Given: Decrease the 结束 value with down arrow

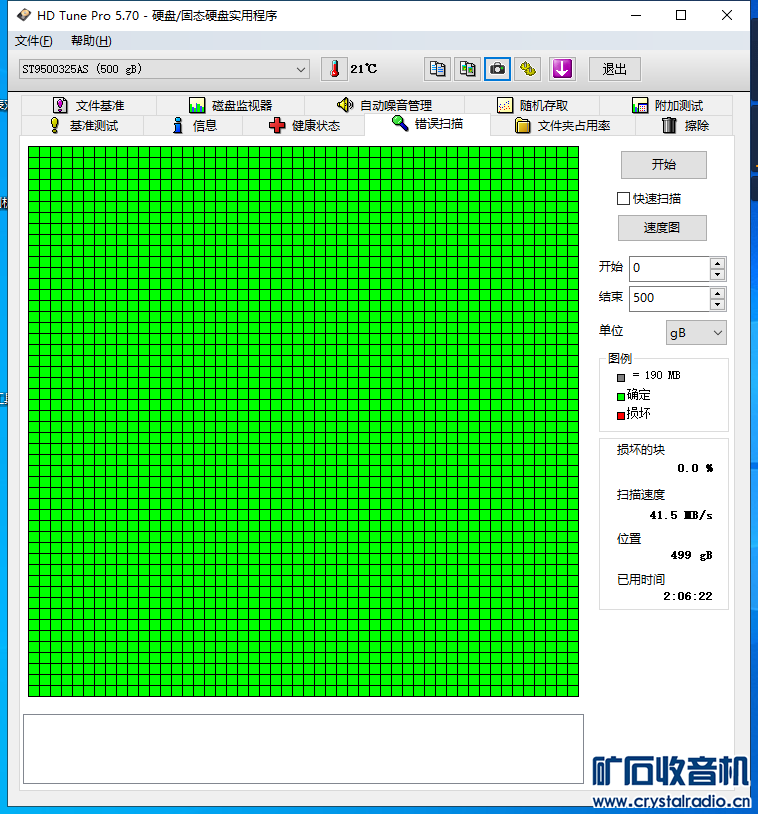Looking at the screenshot, I should (718, 304).
